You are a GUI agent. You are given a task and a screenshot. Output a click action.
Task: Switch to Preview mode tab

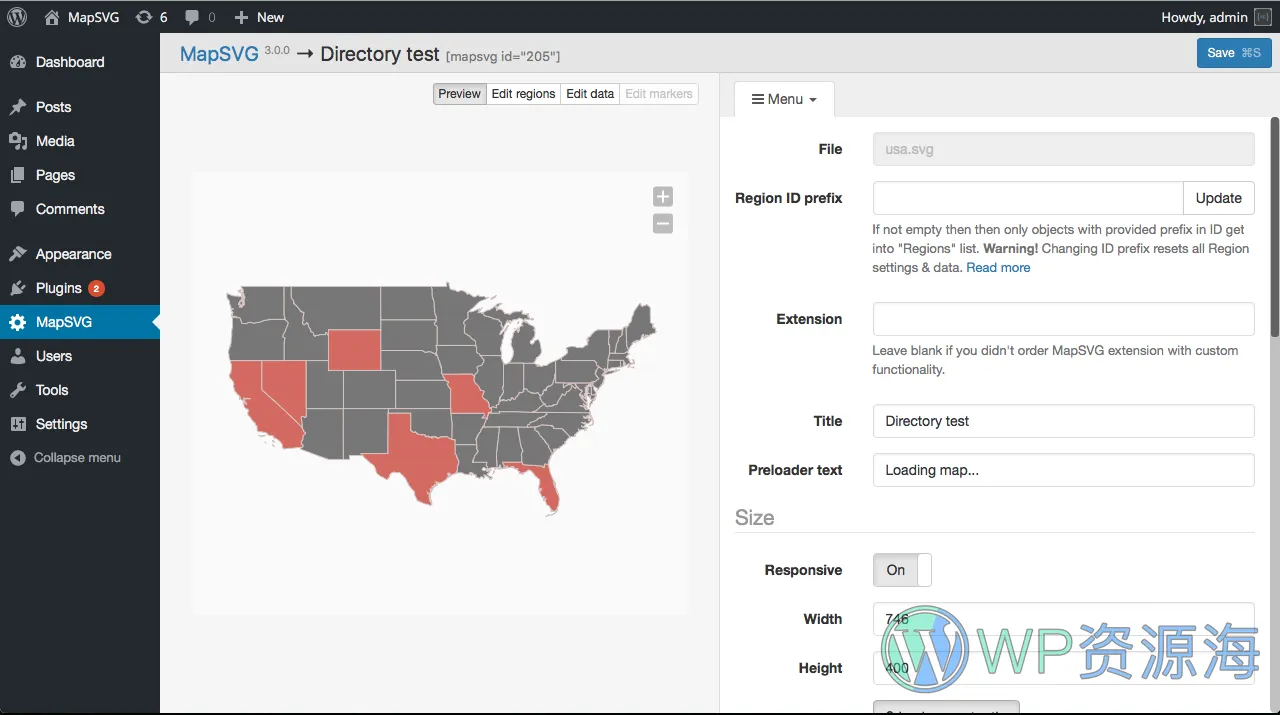click(x=460, y=94)
